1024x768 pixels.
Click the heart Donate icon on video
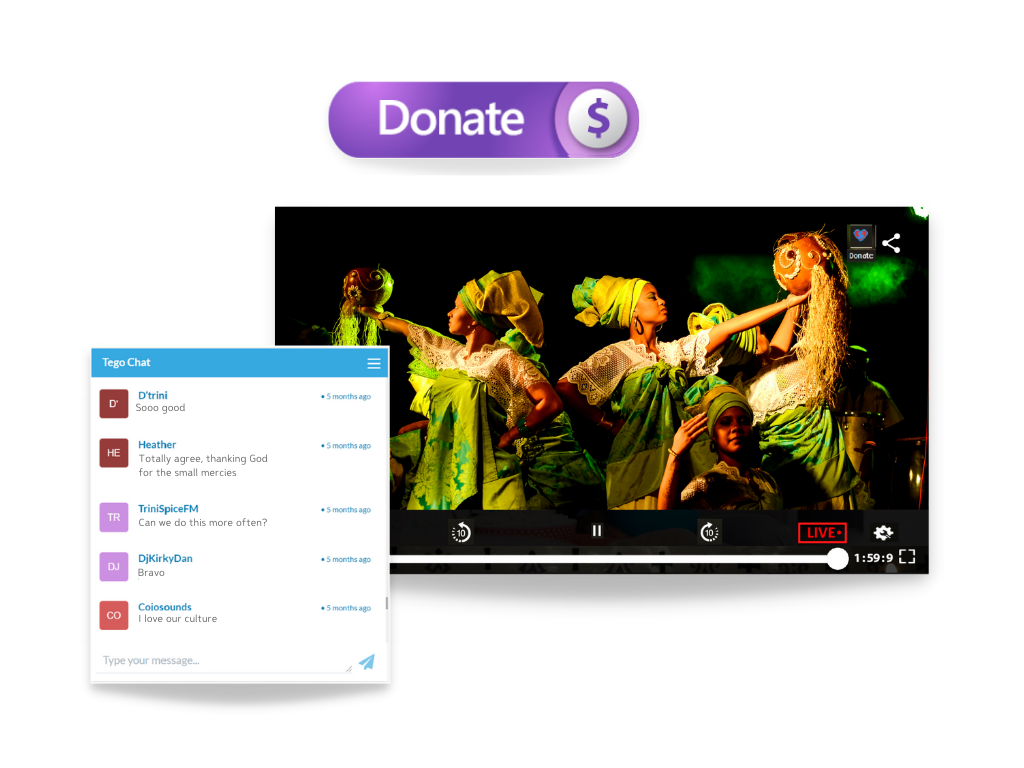tap(861, 241)
